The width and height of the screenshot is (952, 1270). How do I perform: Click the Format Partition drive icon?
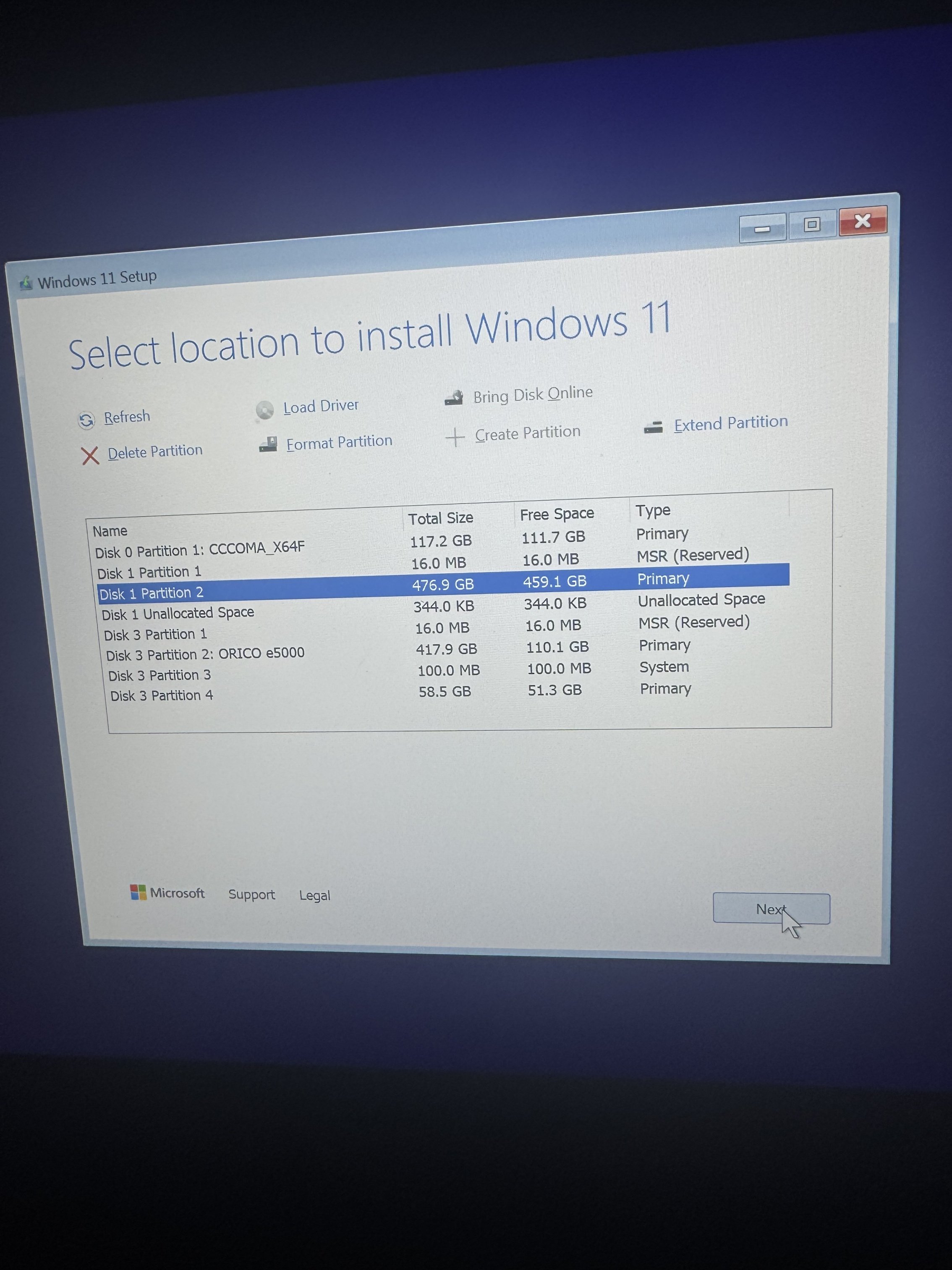point(268,444)
